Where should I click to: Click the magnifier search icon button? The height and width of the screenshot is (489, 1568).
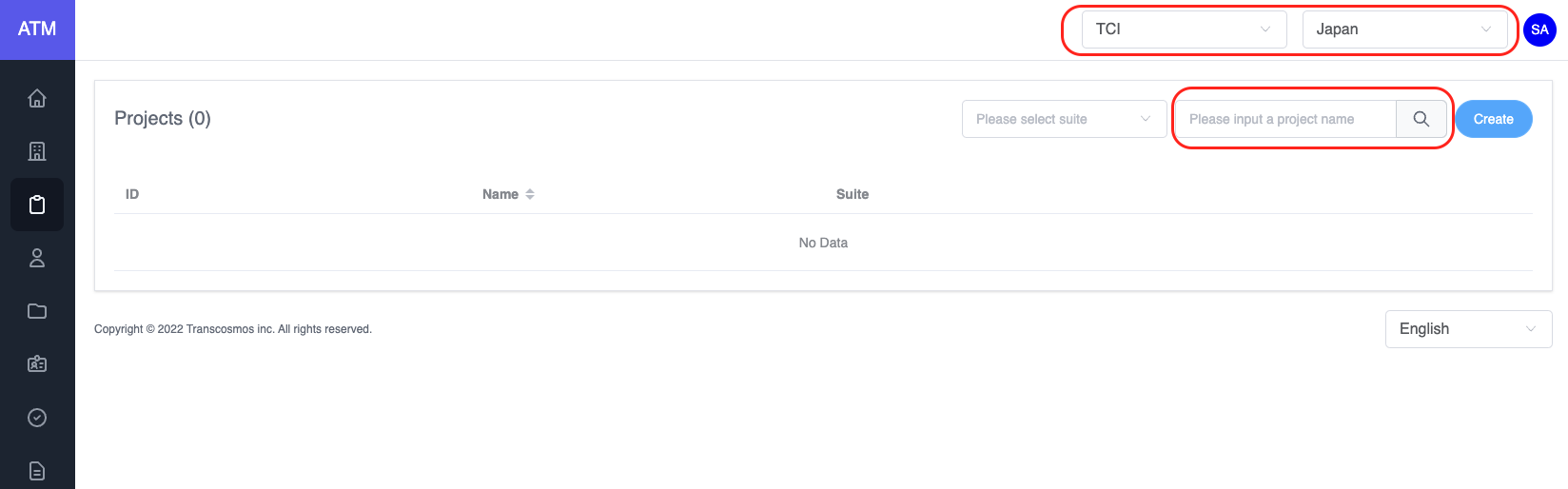[1421, 119]
